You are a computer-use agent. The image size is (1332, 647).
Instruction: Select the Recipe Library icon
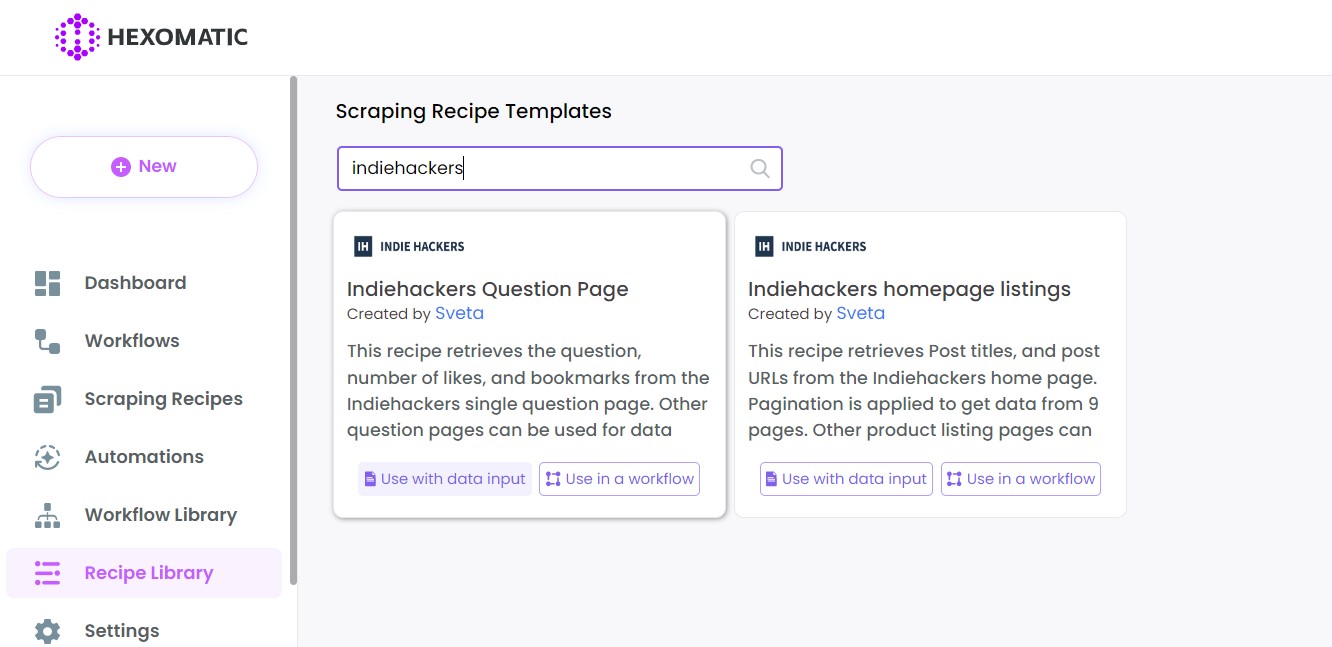[46, 572]
